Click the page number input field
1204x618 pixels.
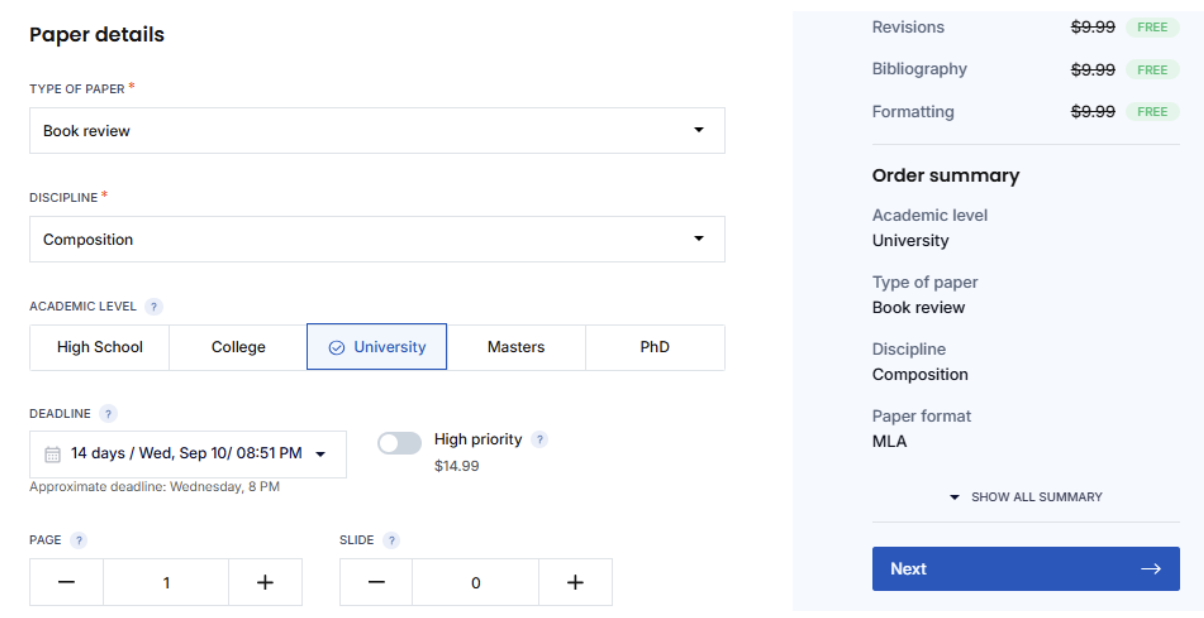[x=166, y=581]
